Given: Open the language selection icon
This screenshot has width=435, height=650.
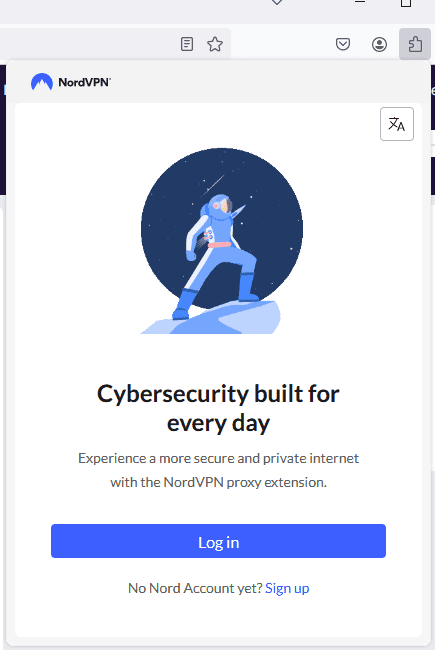Looking at the screenshot, I should point(397,124).
